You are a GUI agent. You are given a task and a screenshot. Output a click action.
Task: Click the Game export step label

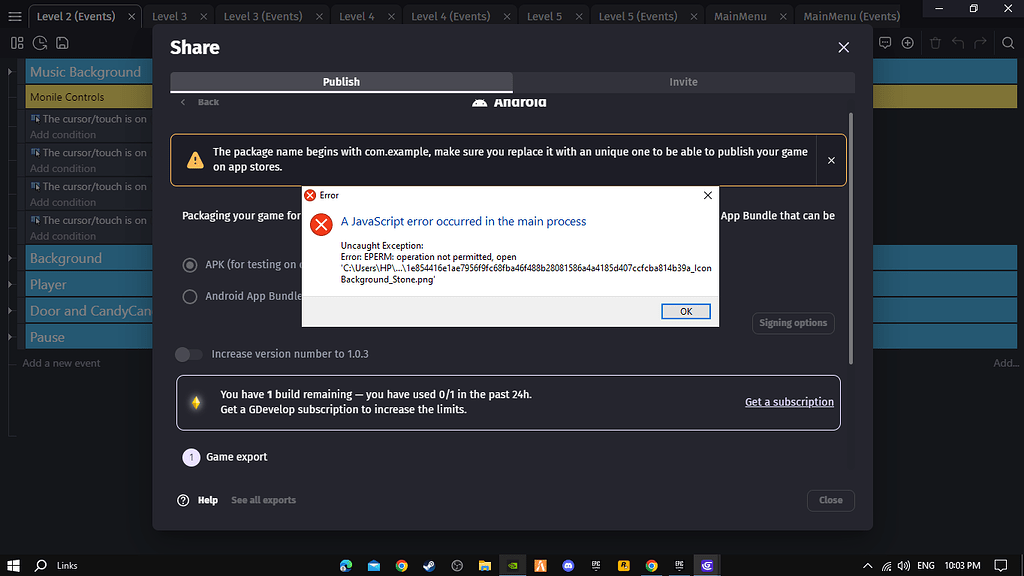[x=236, y=457]
